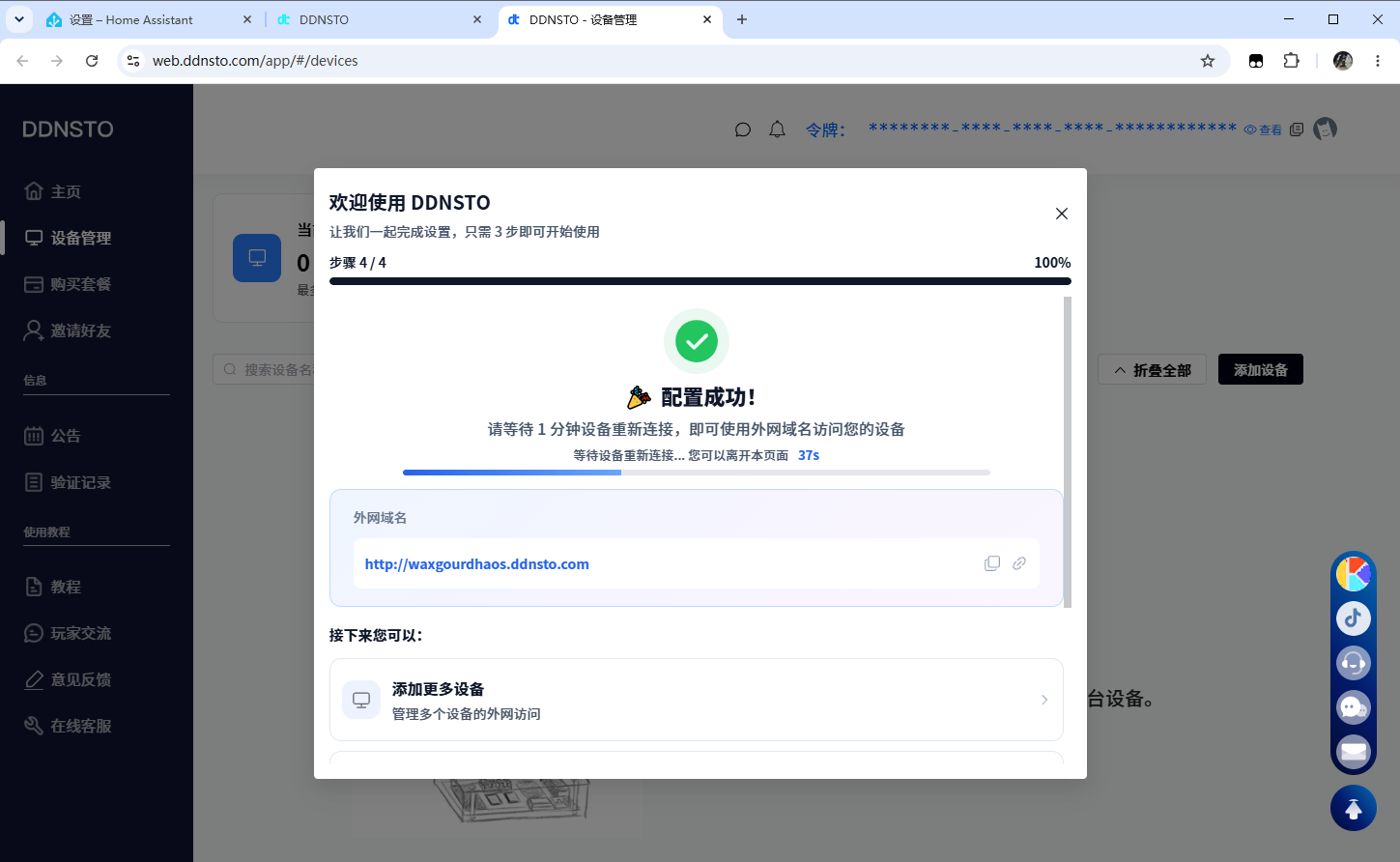Open the browser extensions puzzle icon

(x=1291, y=61)
